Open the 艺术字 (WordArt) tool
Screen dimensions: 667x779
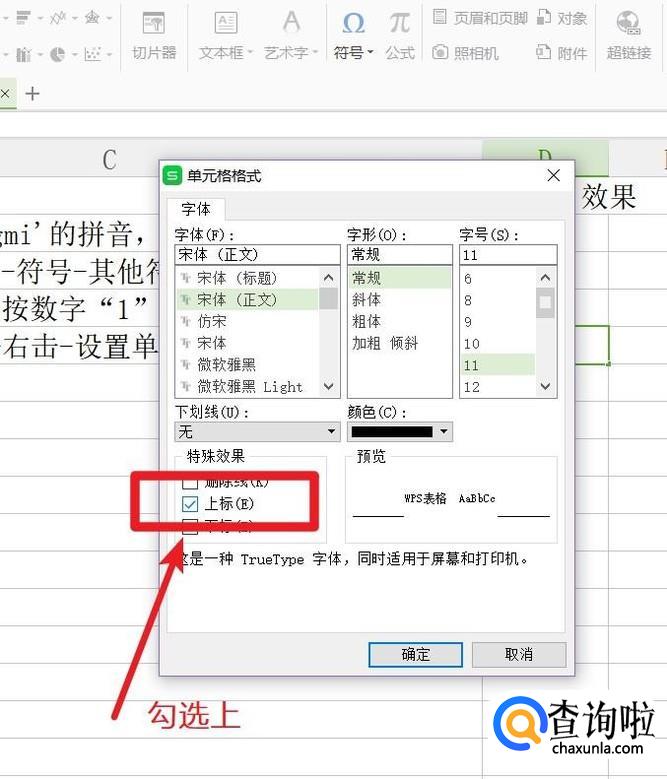click(x=291, y=23)
